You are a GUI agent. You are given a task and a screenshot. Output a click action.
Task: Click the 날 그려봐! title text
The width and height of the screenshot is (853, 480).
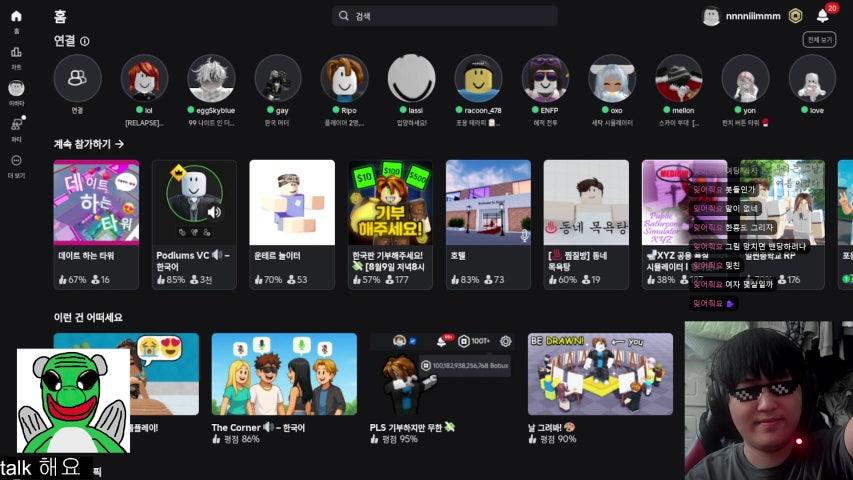pos(551,428)
